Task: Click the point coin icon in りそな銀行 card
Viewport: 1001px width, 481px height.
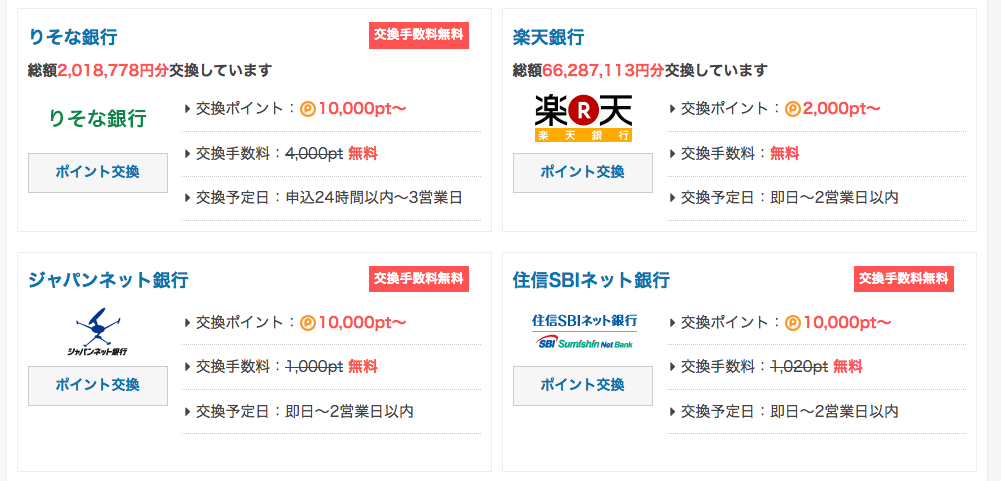Action: (x=308, y=109)
